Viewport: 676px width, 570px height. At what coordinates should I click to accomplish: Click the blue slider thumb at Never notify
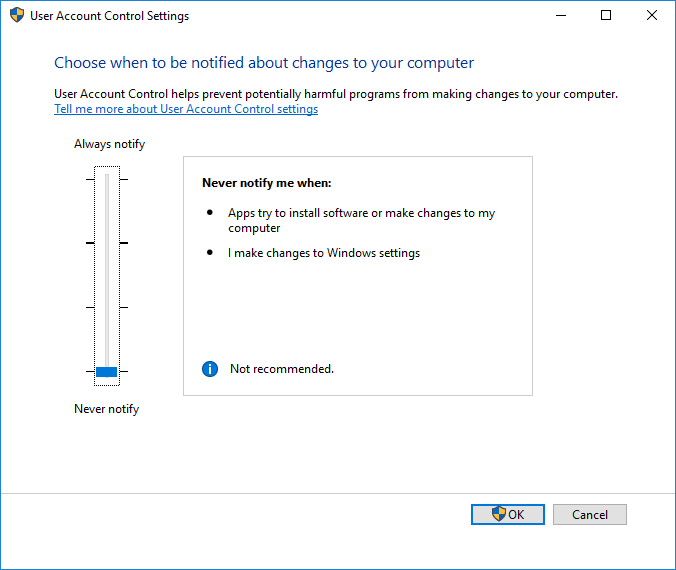tap(106, 372)
